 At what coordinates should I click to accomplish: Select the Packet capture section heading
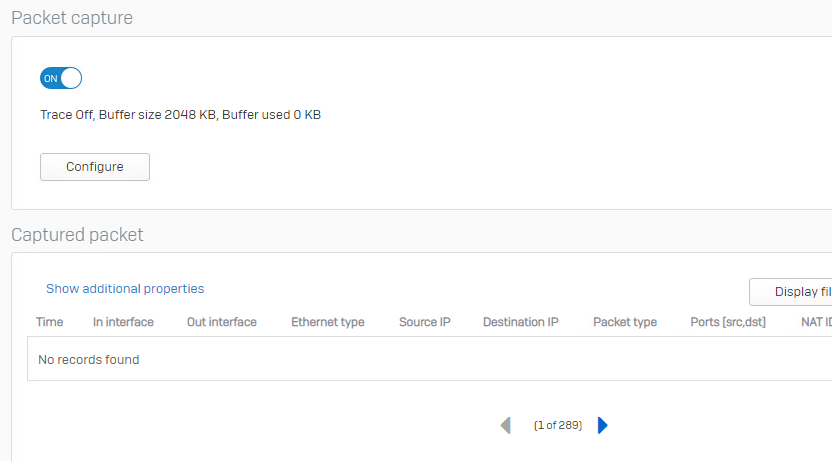pos(72,18)
